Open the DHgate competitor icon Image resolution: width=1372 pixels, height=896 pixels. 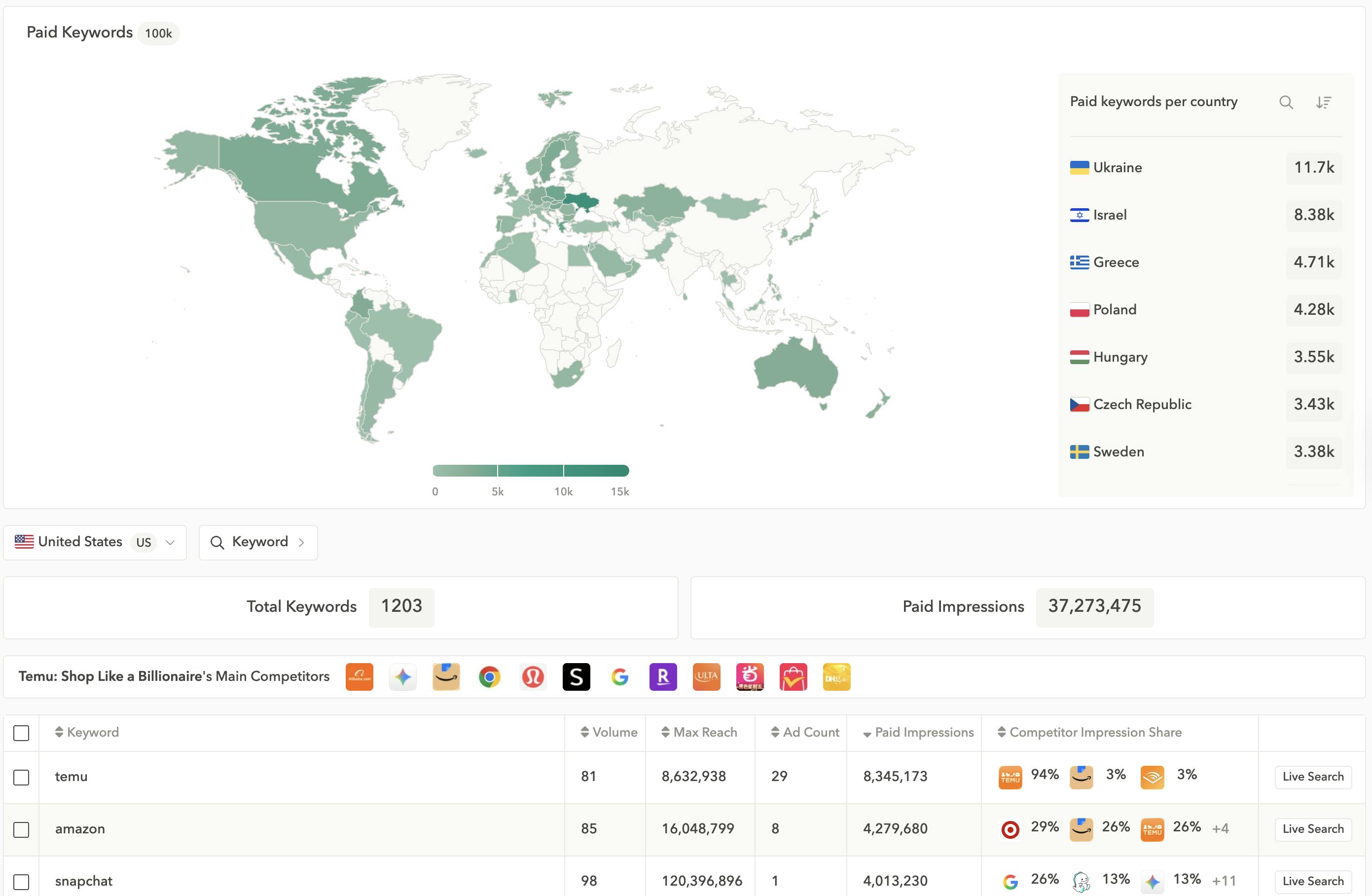pyautogui.click(x=836, y=676)
